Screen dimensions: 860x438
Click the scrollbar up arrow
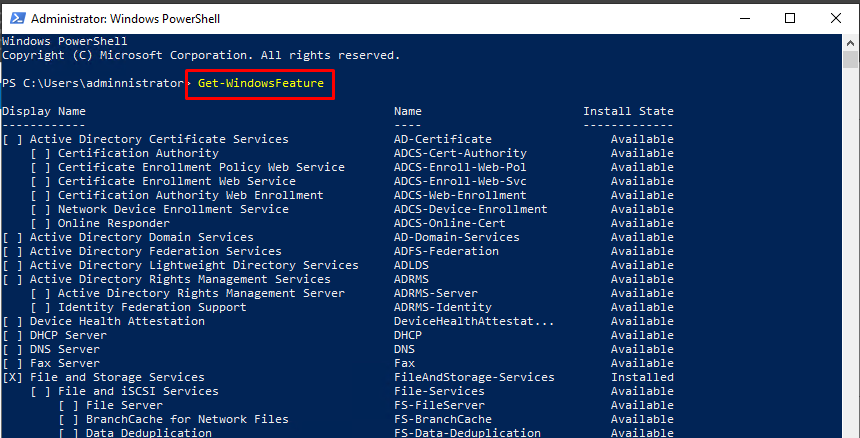[851, 43]
